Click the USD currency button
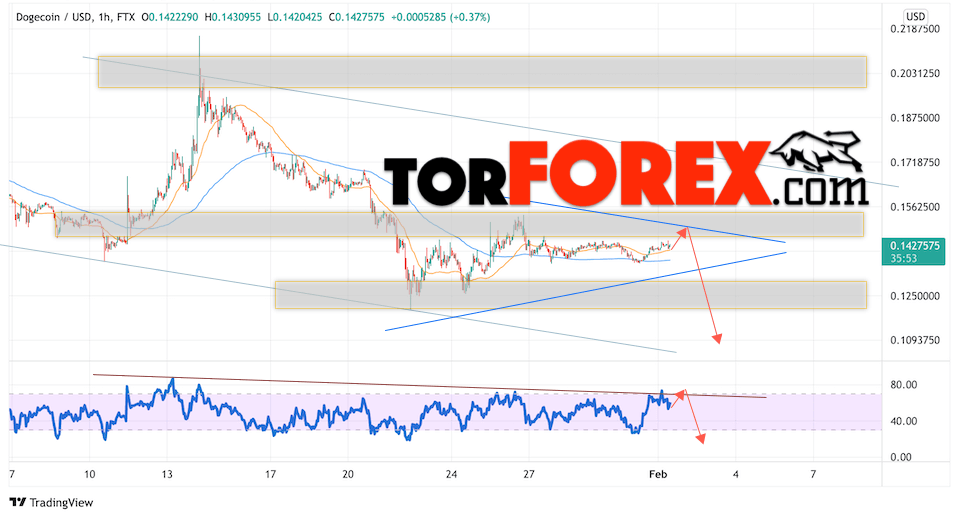 pyautogui.click(x=916, y=17)
